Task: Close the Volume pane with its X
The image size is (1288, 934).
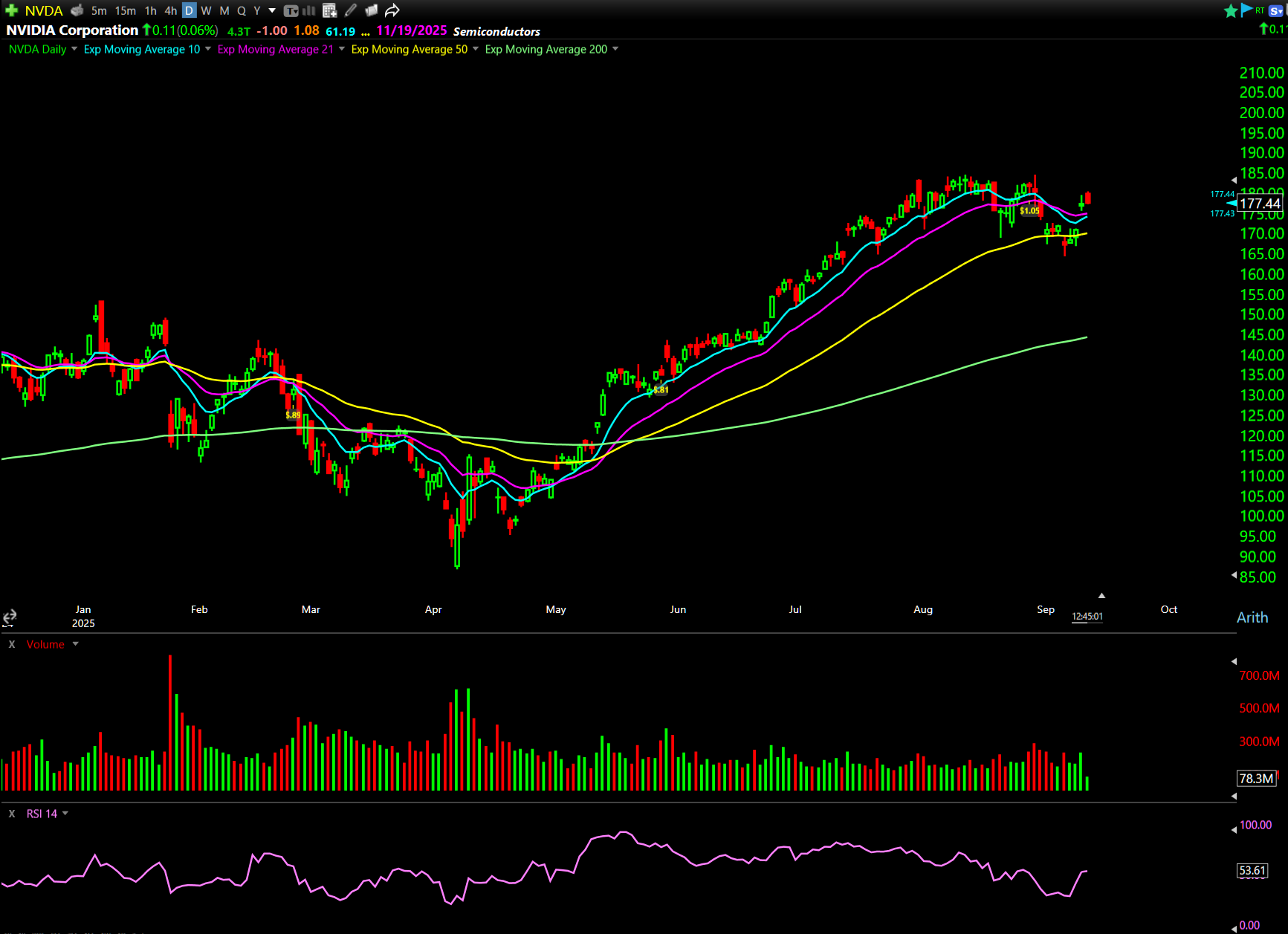Action: coord(12,644)
